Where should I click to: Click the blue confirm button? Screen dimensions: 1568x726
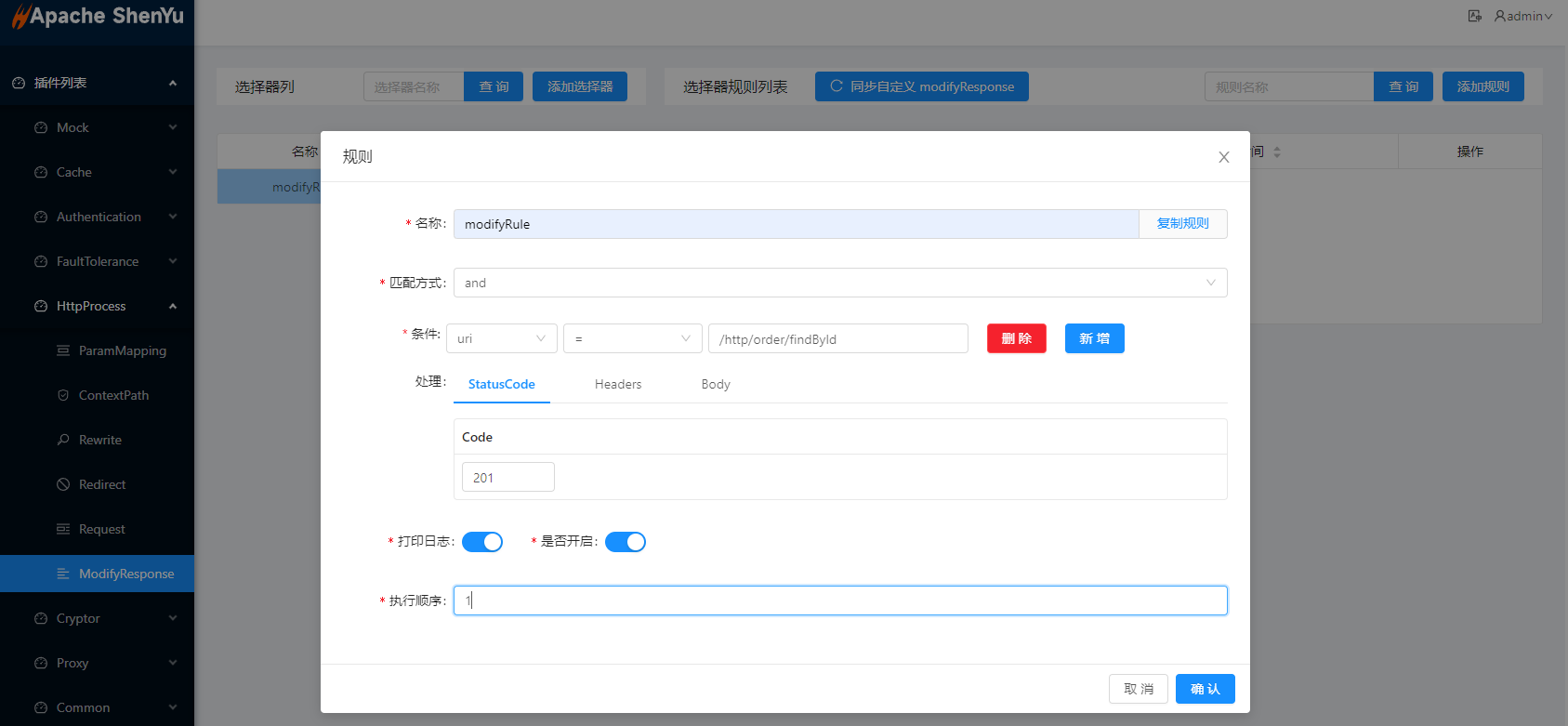[1205, 689]
